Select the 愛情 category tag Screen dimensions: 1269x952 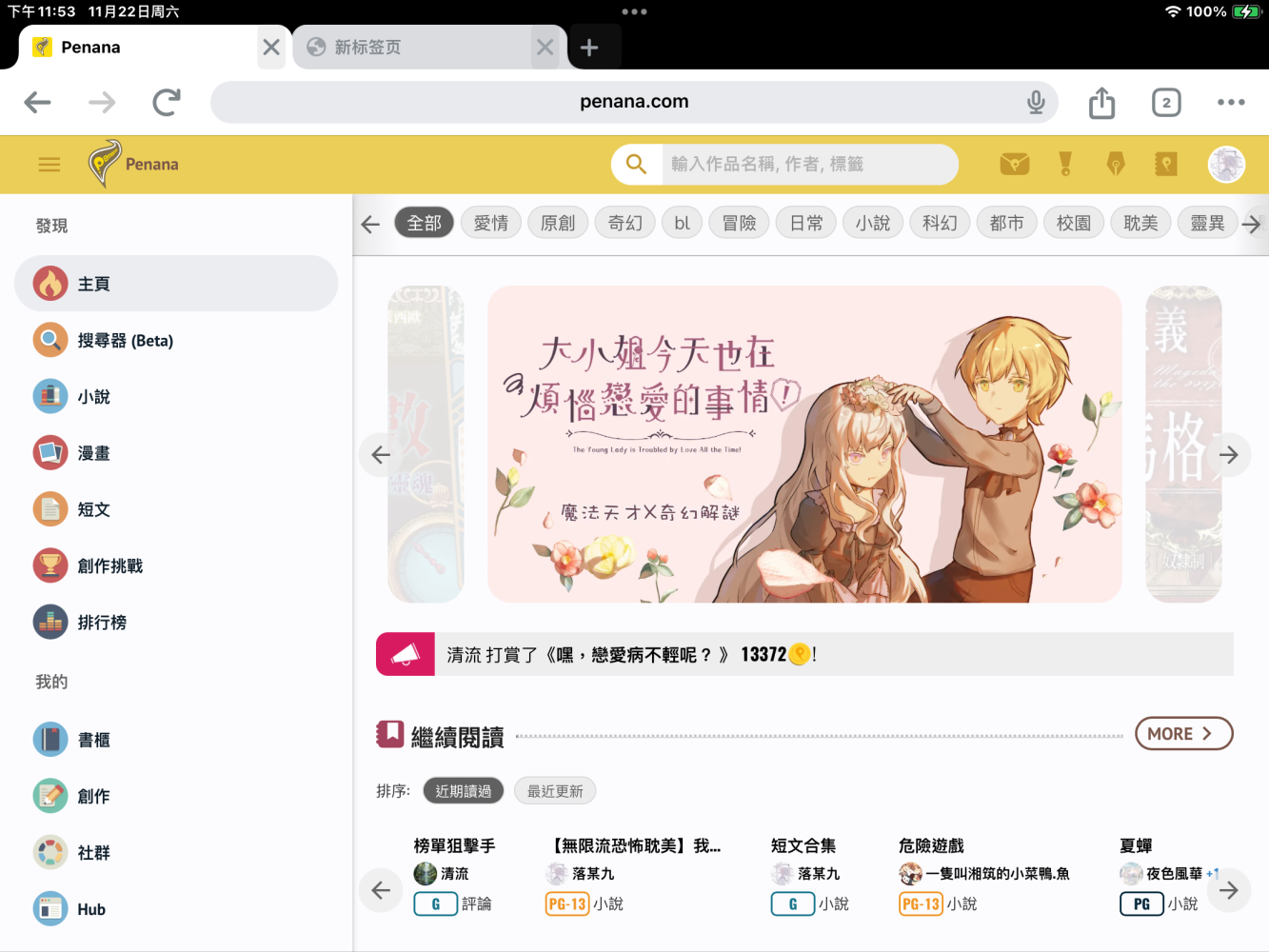(491, 223)
